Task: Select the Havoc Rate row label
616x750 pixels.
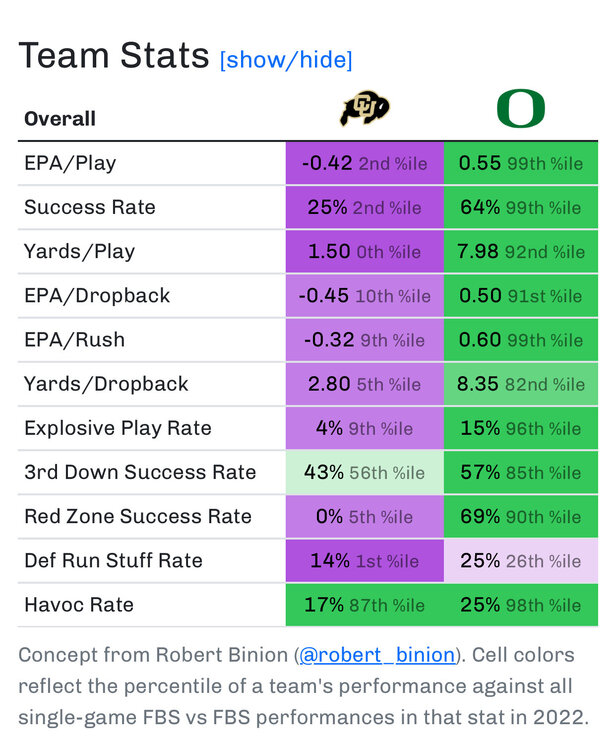Action: (x=79, y=604)
